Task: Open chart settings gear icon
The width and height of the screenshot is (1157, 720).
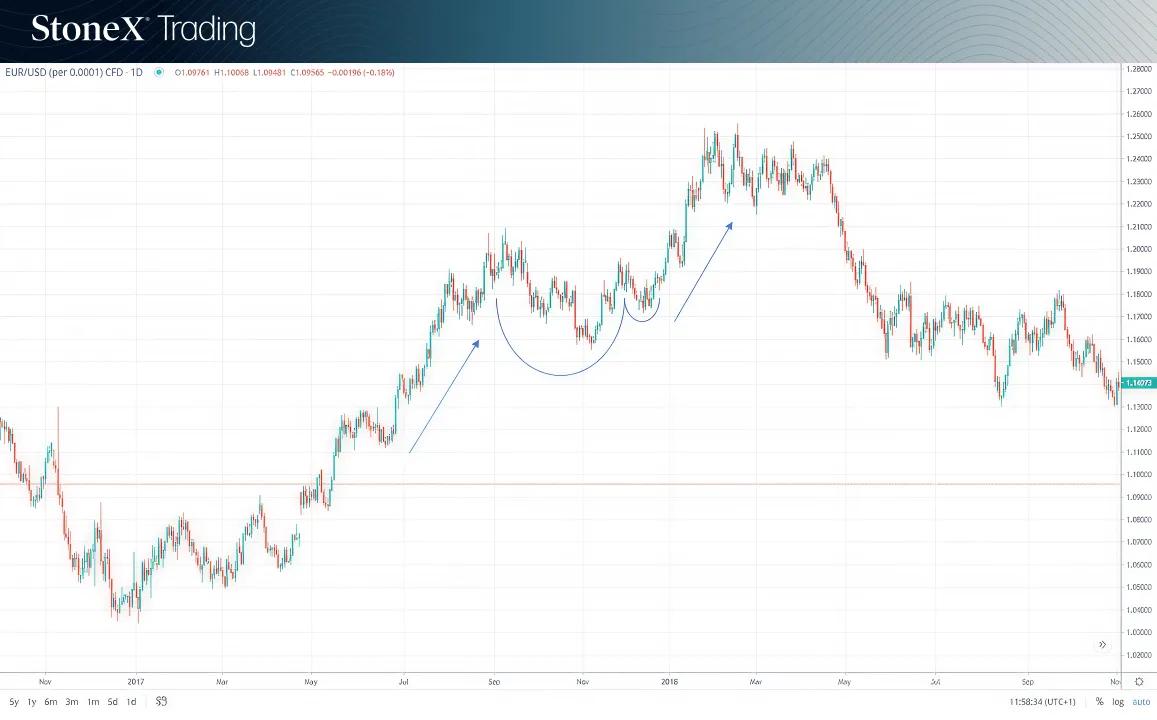Action: (1139, 682)
